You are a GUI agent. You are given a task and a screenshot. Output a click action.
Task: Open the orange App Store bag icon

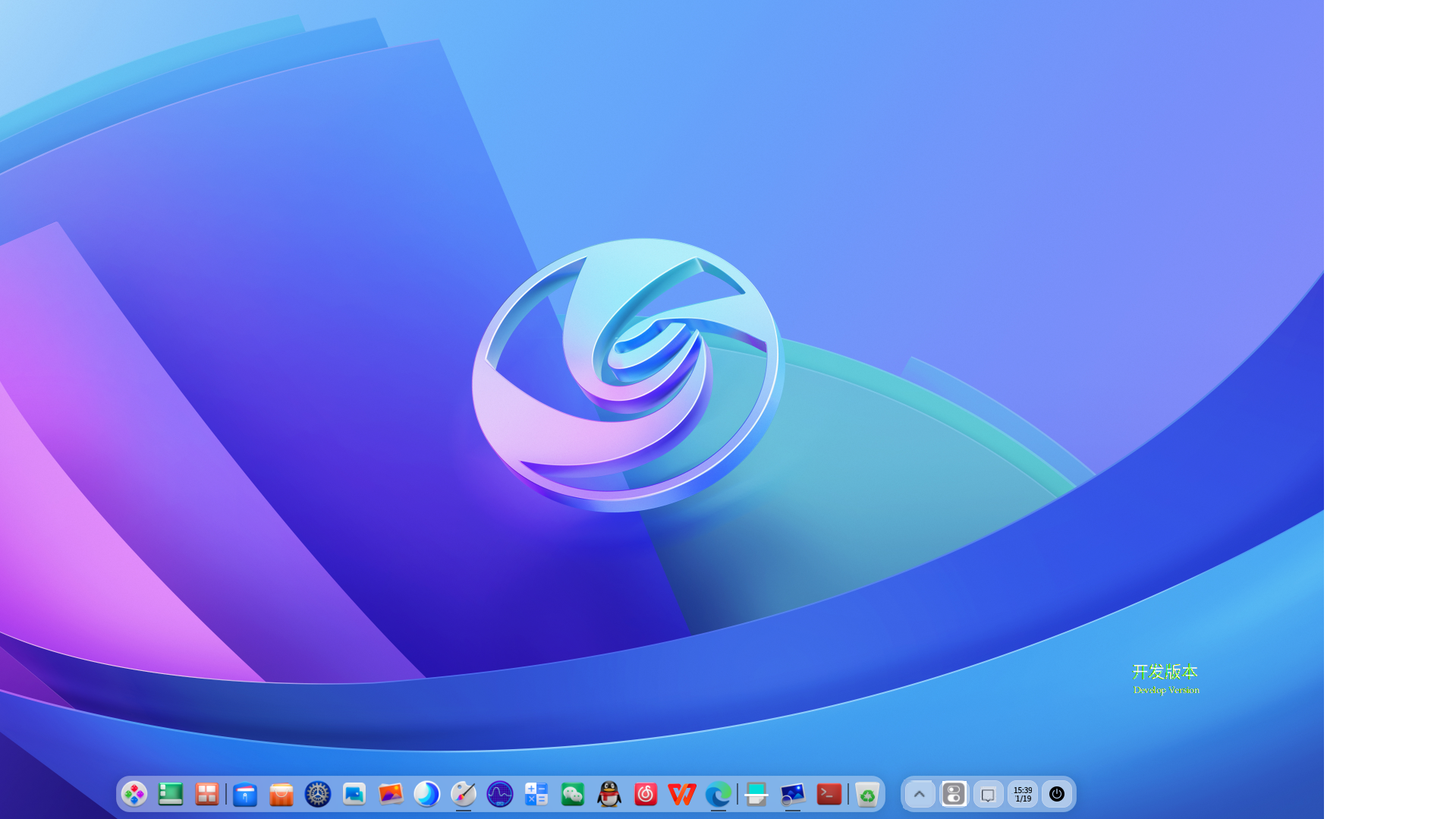[x=281, y=794]
